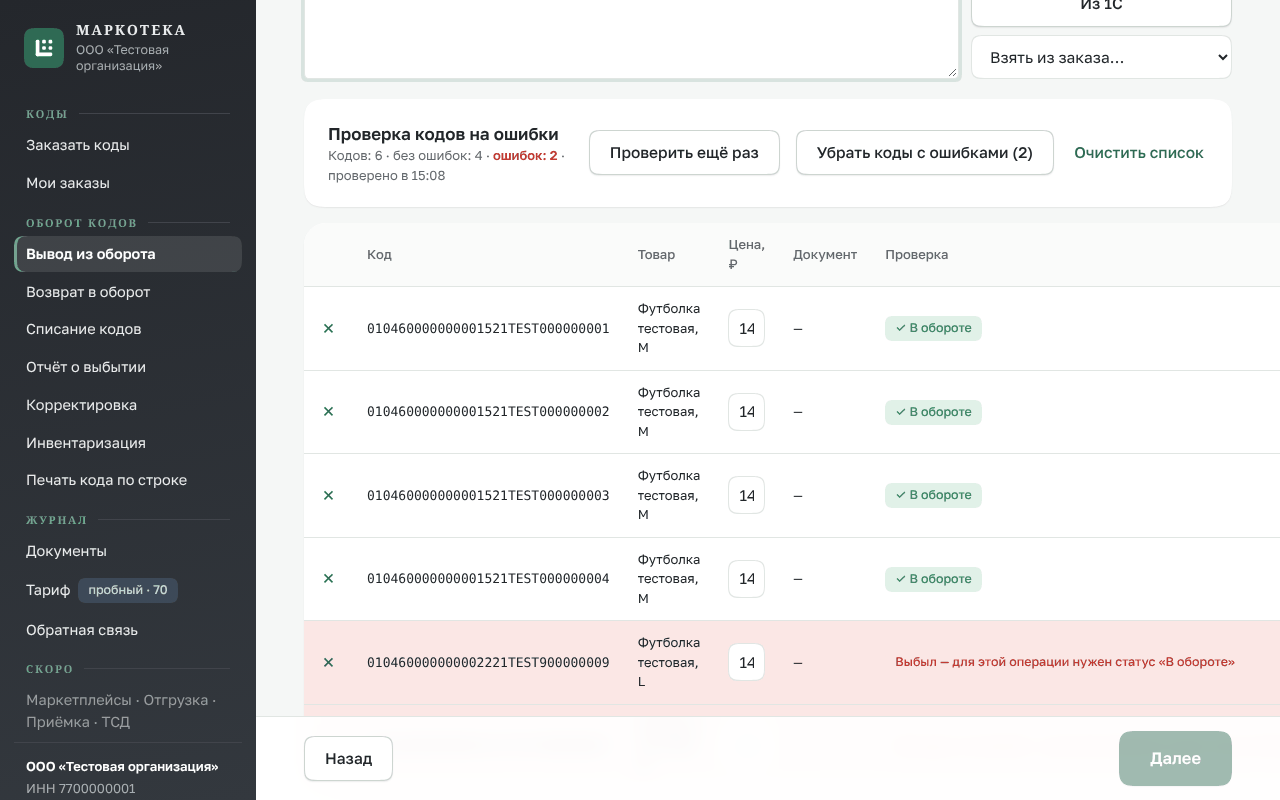This screenshot has width=1280, height=800.
Task: Click 'Код' column header
Action: (379, 255)
